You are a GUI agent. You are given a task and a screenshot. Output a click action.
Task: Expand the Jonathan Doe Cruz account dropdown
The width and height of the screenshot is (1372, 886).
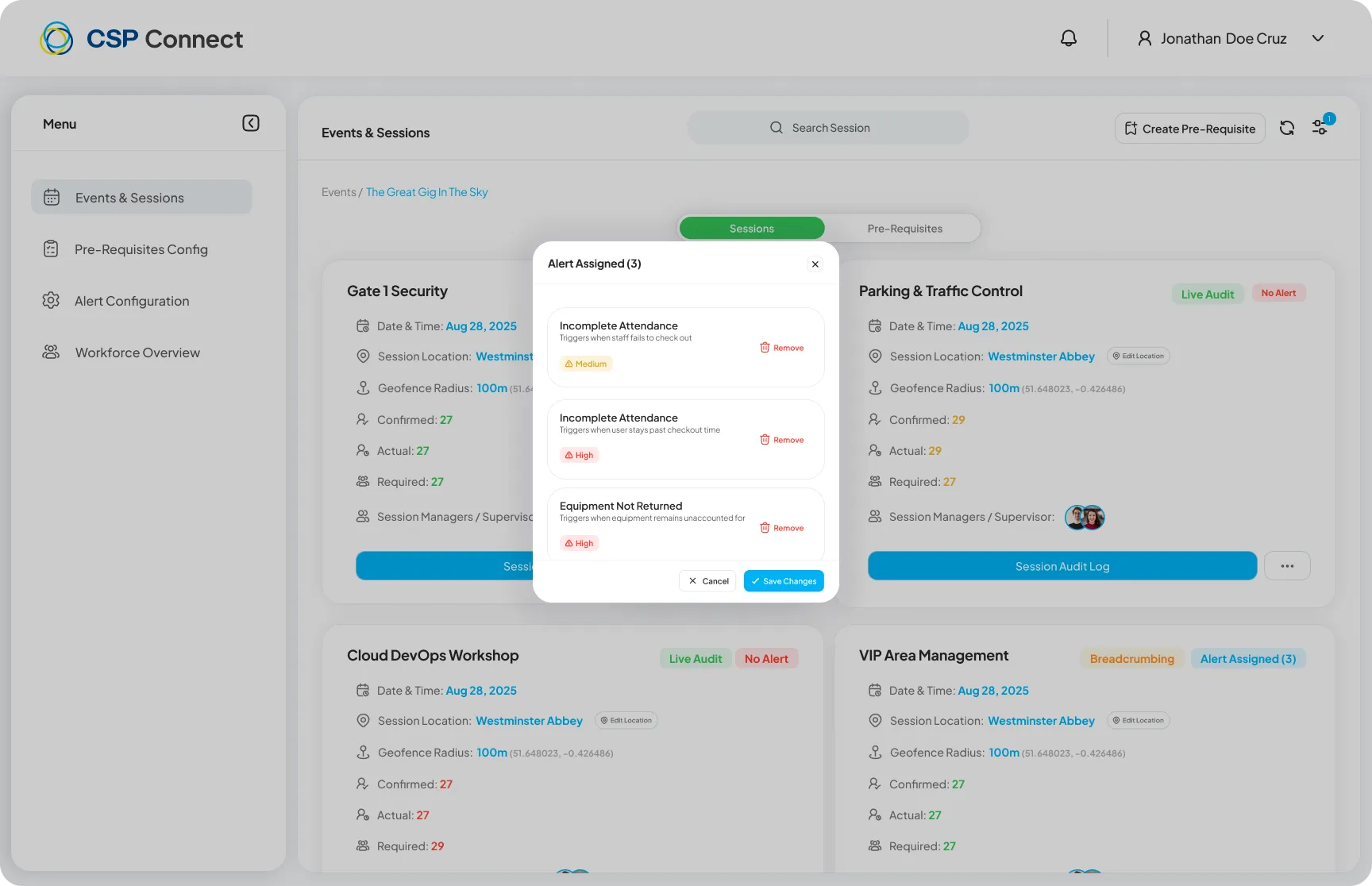[x=1318, y=38]
